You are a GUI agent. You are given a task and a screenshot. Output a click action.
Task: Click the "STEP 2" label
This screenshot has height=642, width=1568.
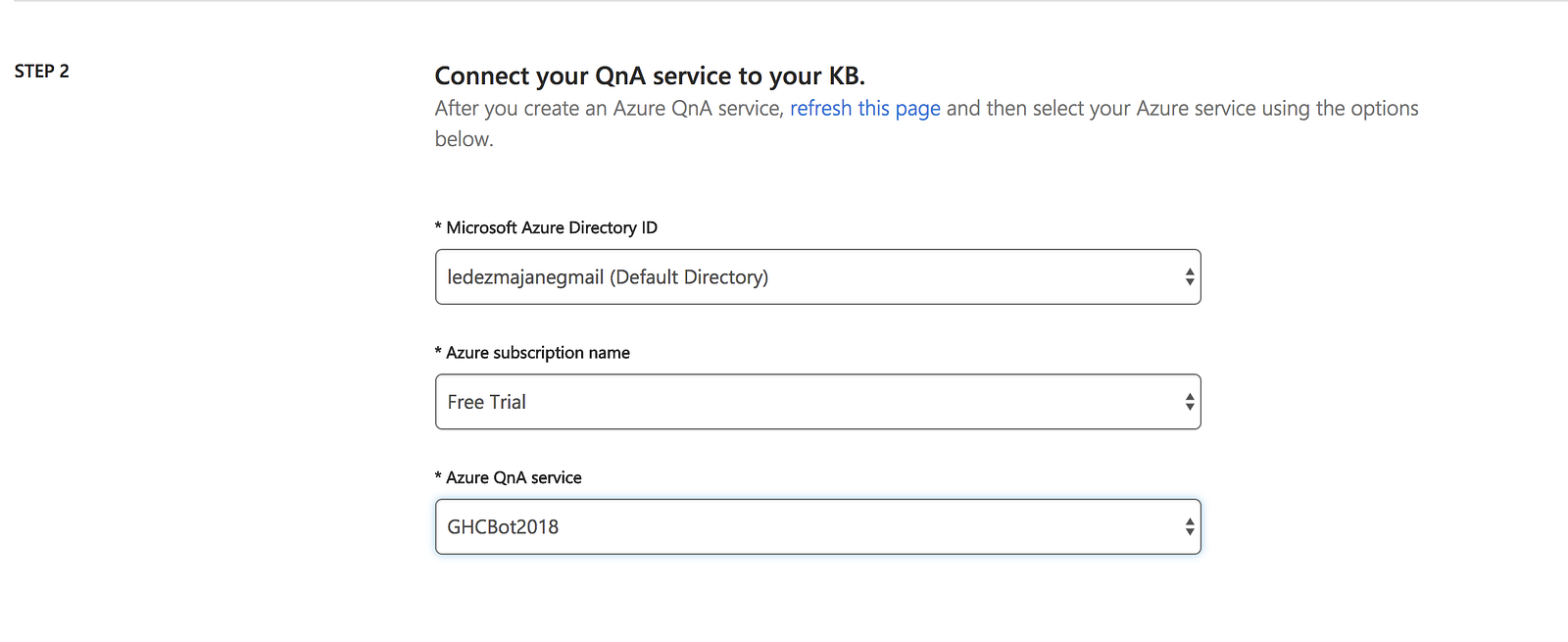pyautogui.click(x=42, y=72)
